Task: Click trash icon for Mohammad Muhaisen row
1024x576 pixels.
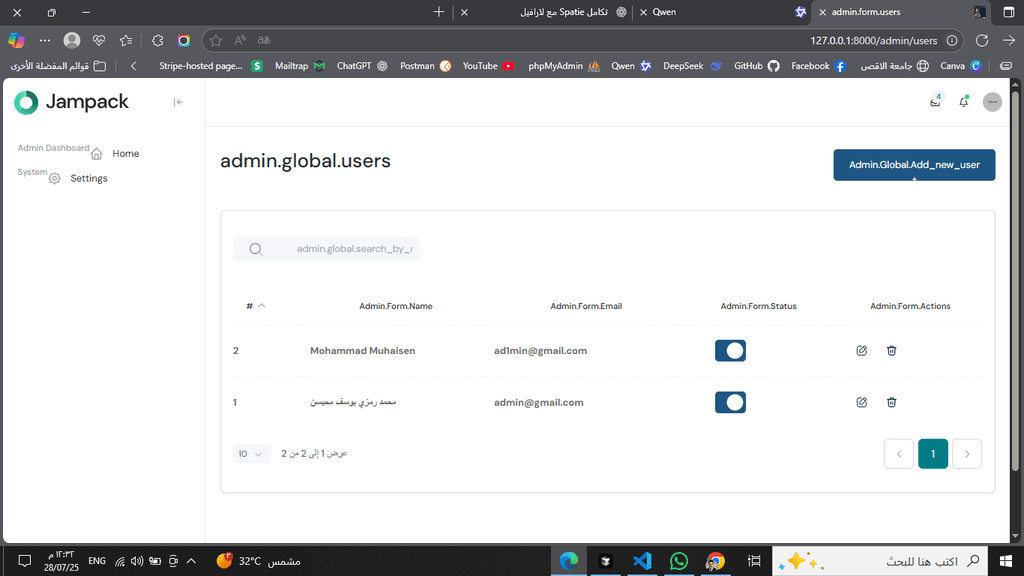Action: coord(891,351)
